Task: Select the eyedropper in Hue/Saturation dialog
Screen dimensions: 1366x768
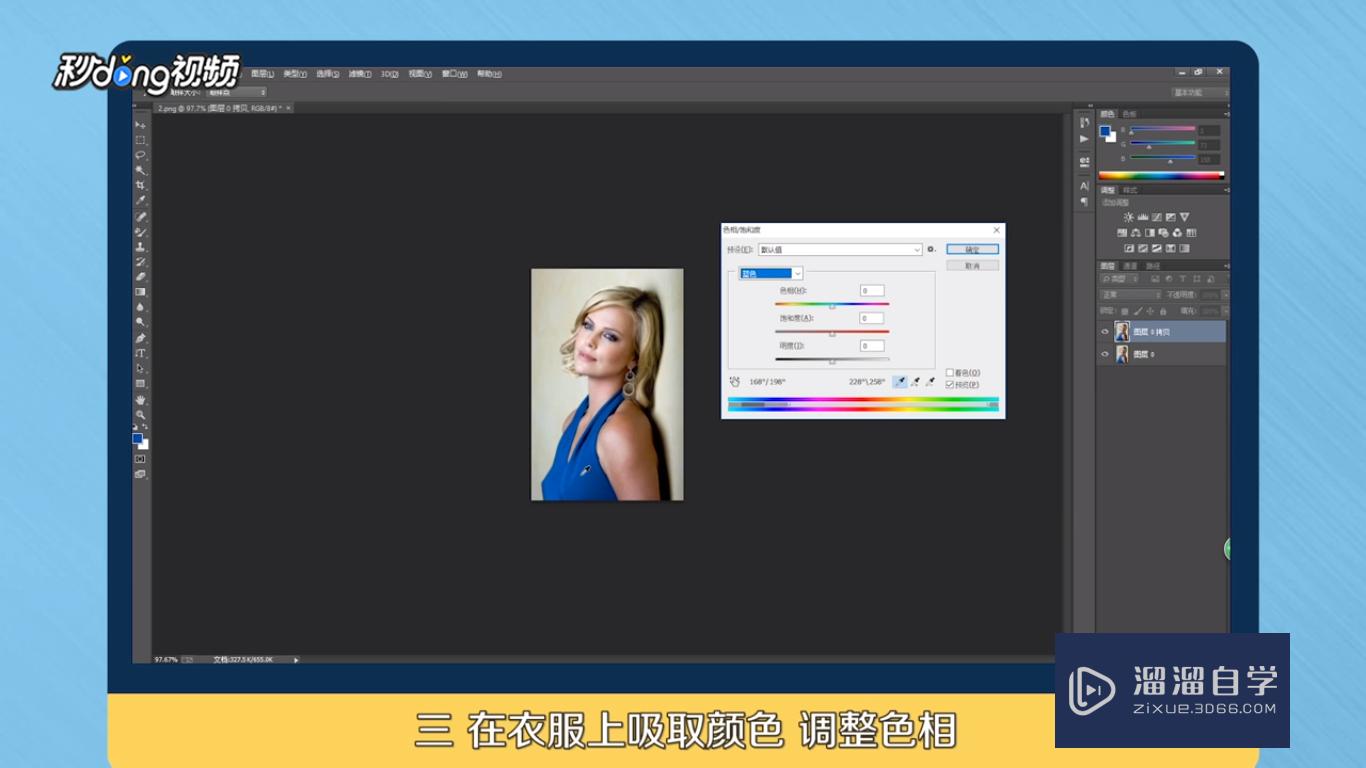Action: (x=899, y=382)
